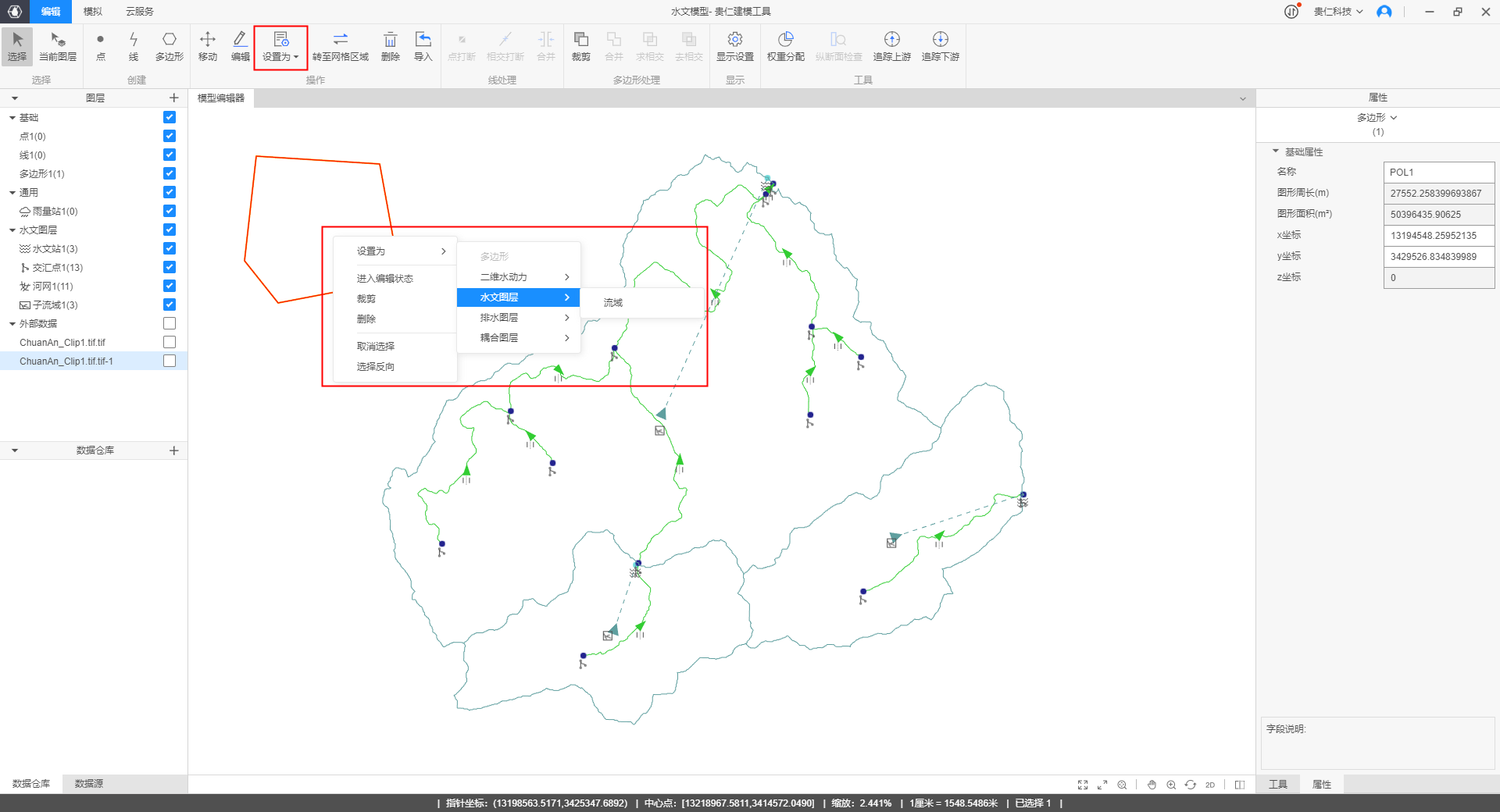This screenshot has height=812, width=1500.
Task: Click the 名称 field containing POL1
Action: click(1438, 172)
